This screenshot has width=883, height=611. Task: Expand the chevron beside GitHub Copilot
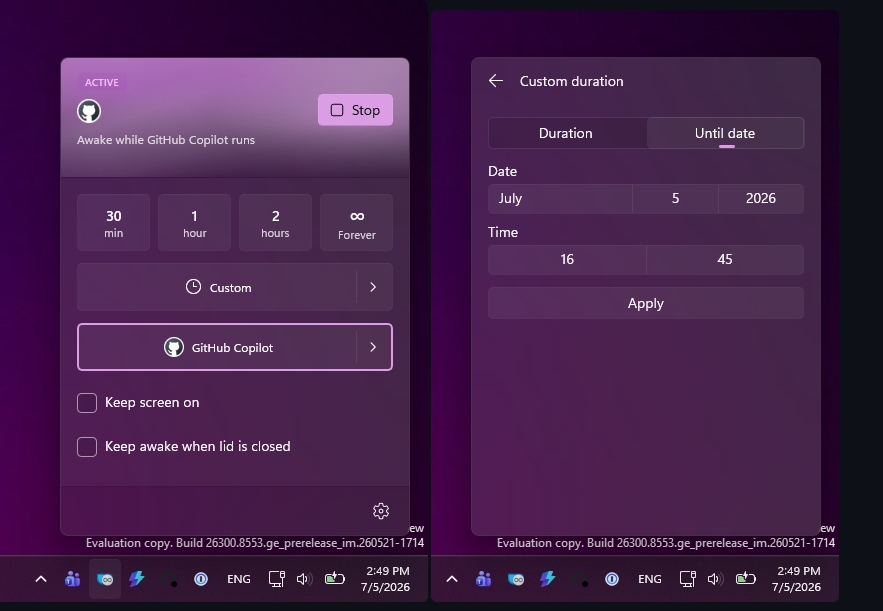click(x=374, y=347)
